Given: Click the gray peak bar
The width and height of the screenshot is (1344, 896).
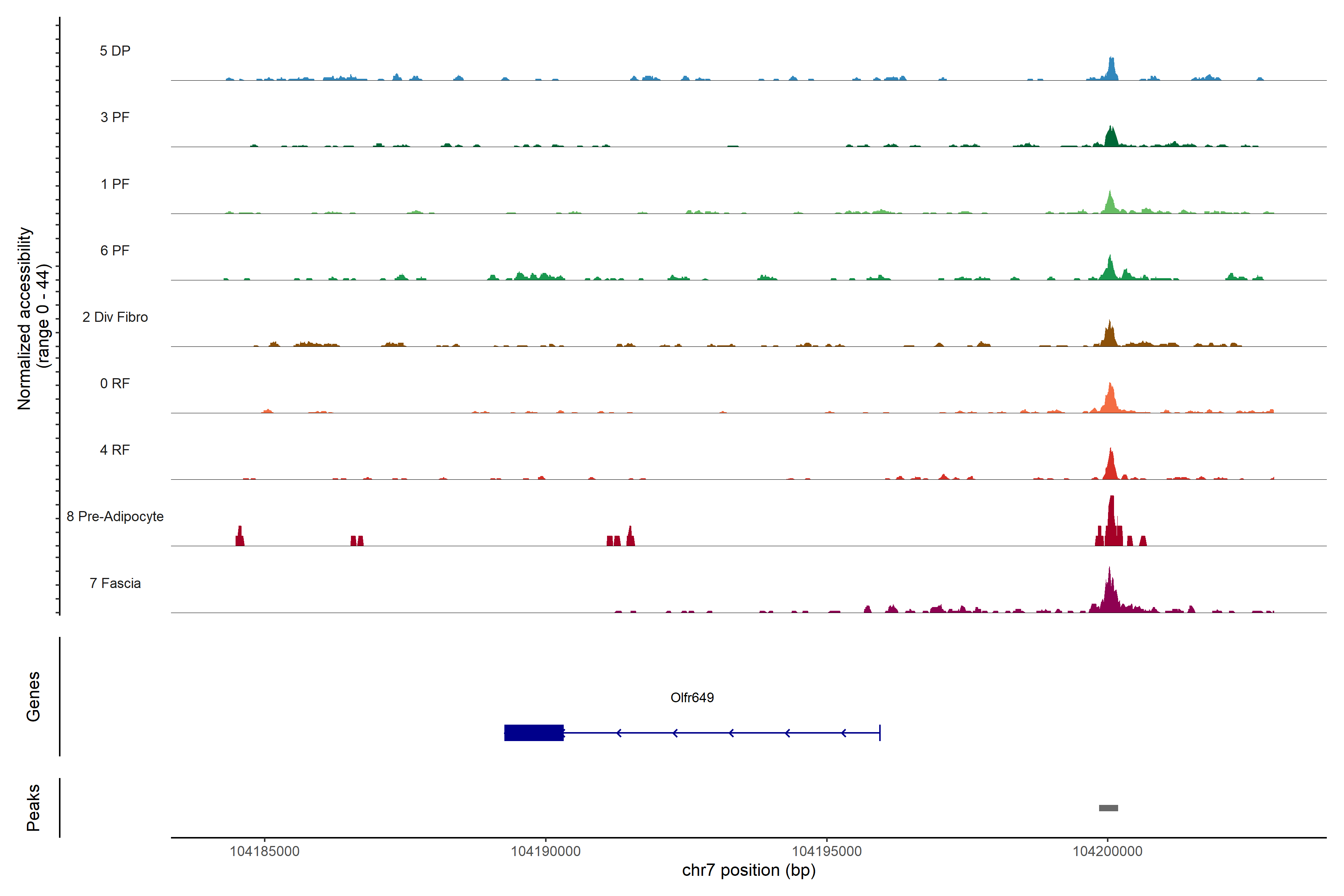Looking at the screenshot, I should [x=1108, y=808].
